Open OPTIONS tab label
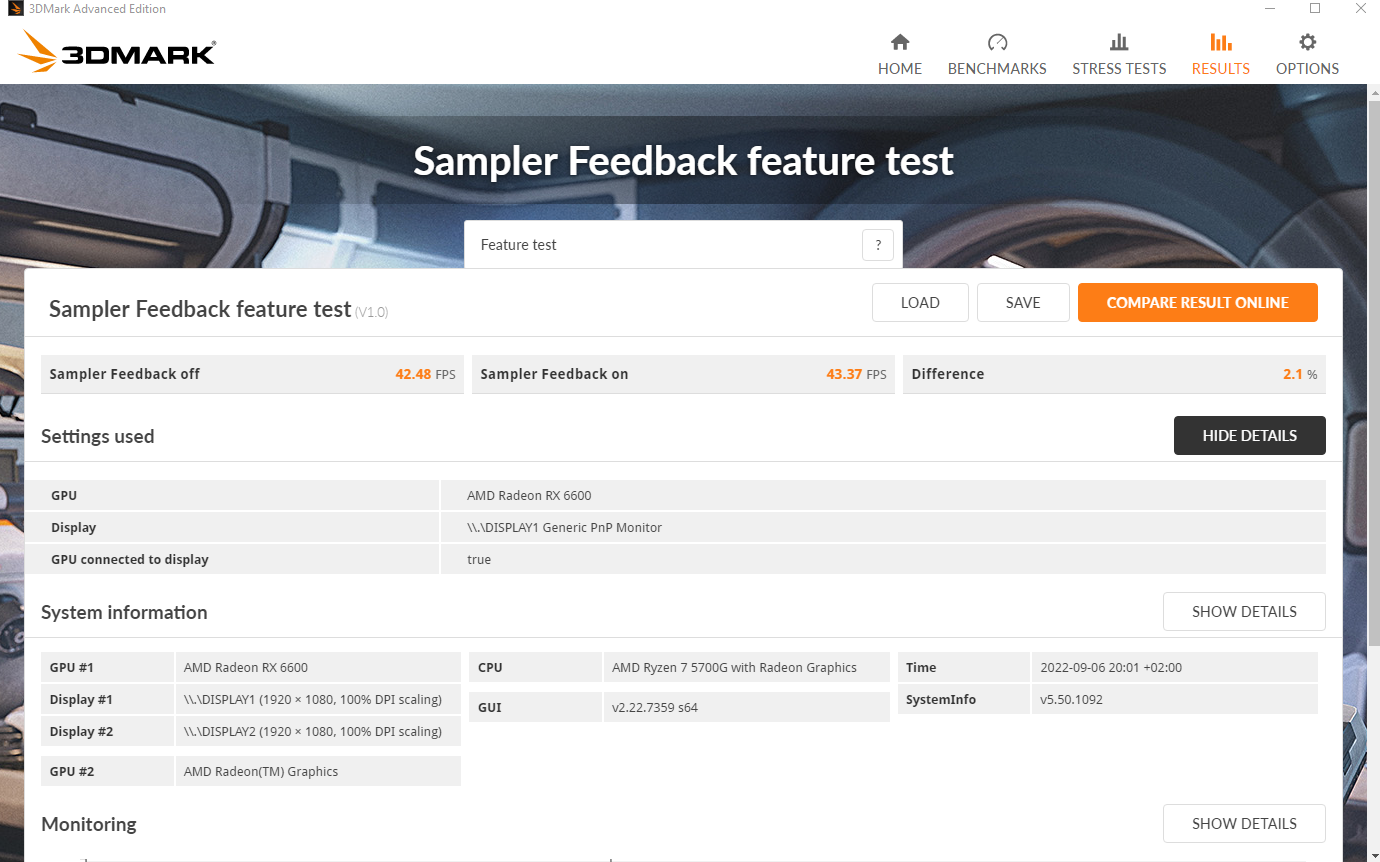Screen dimensions: 1380x862 (1307, 69)
